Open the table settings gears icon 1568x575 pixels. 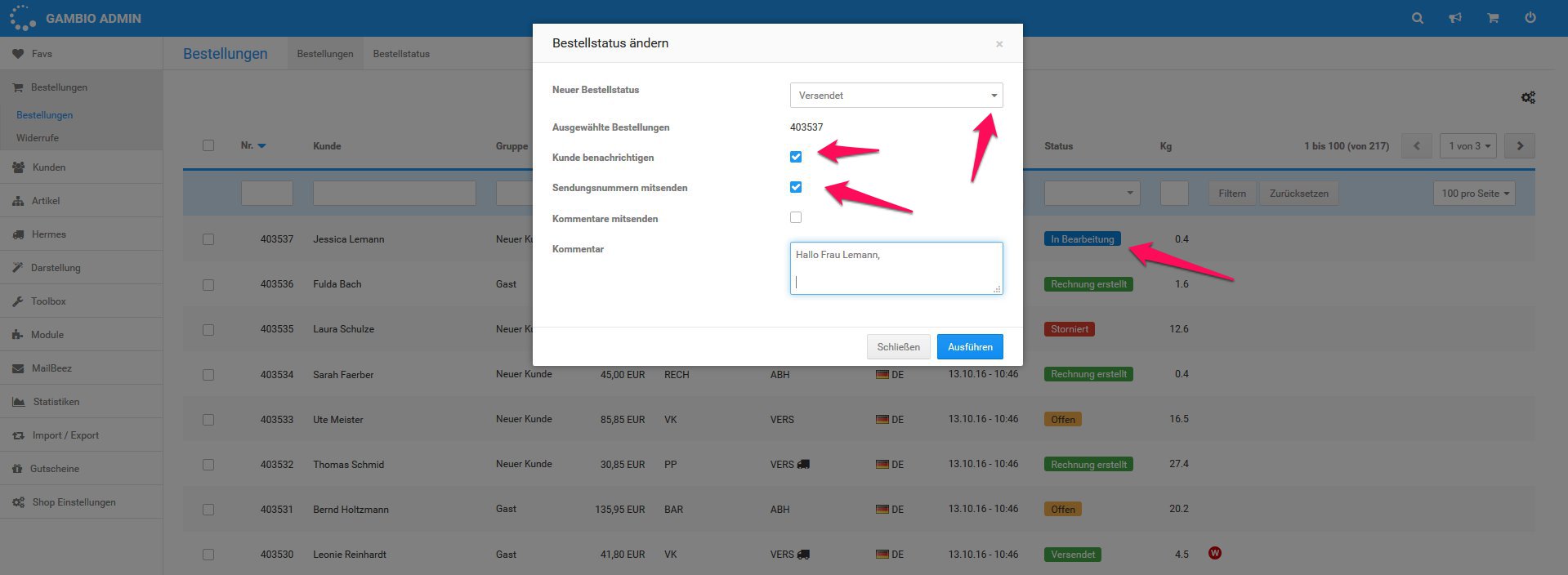[x=1528, y=97]
